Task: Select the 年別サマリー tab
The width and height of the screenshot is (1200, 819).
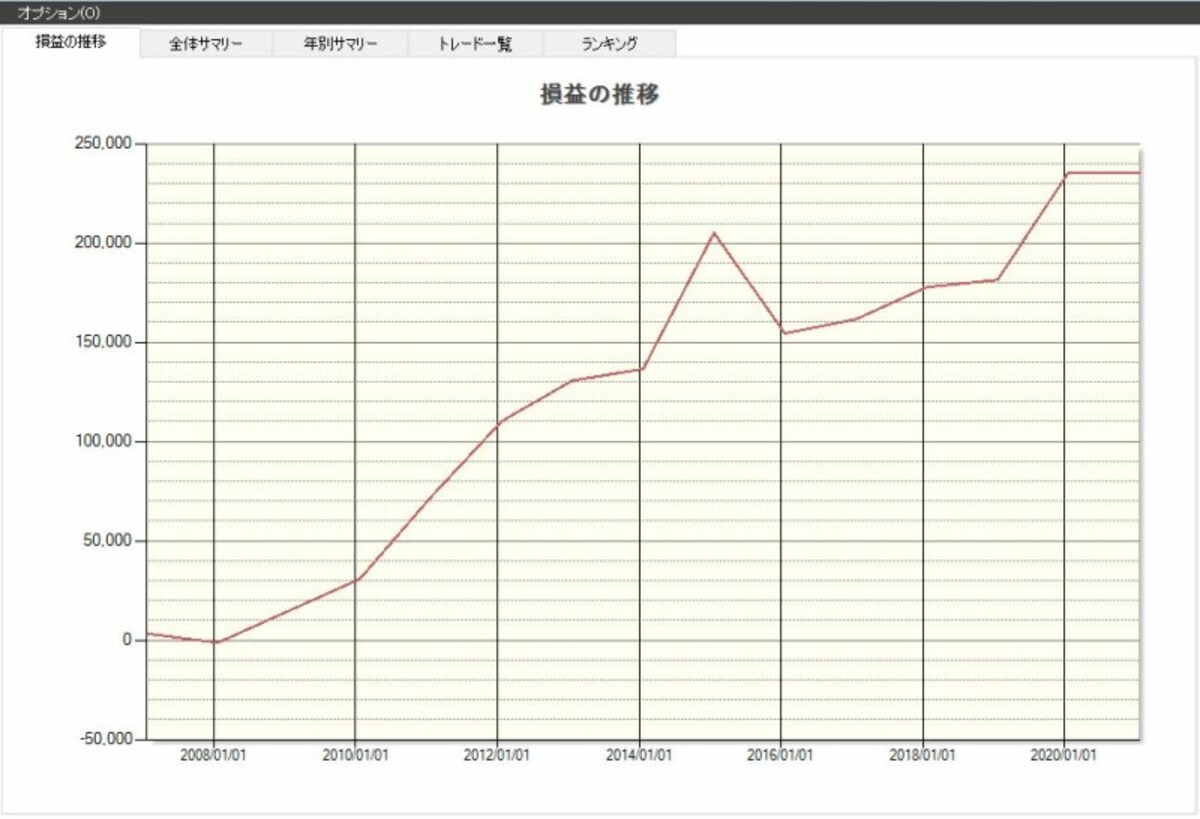Action: coord(341,44)
